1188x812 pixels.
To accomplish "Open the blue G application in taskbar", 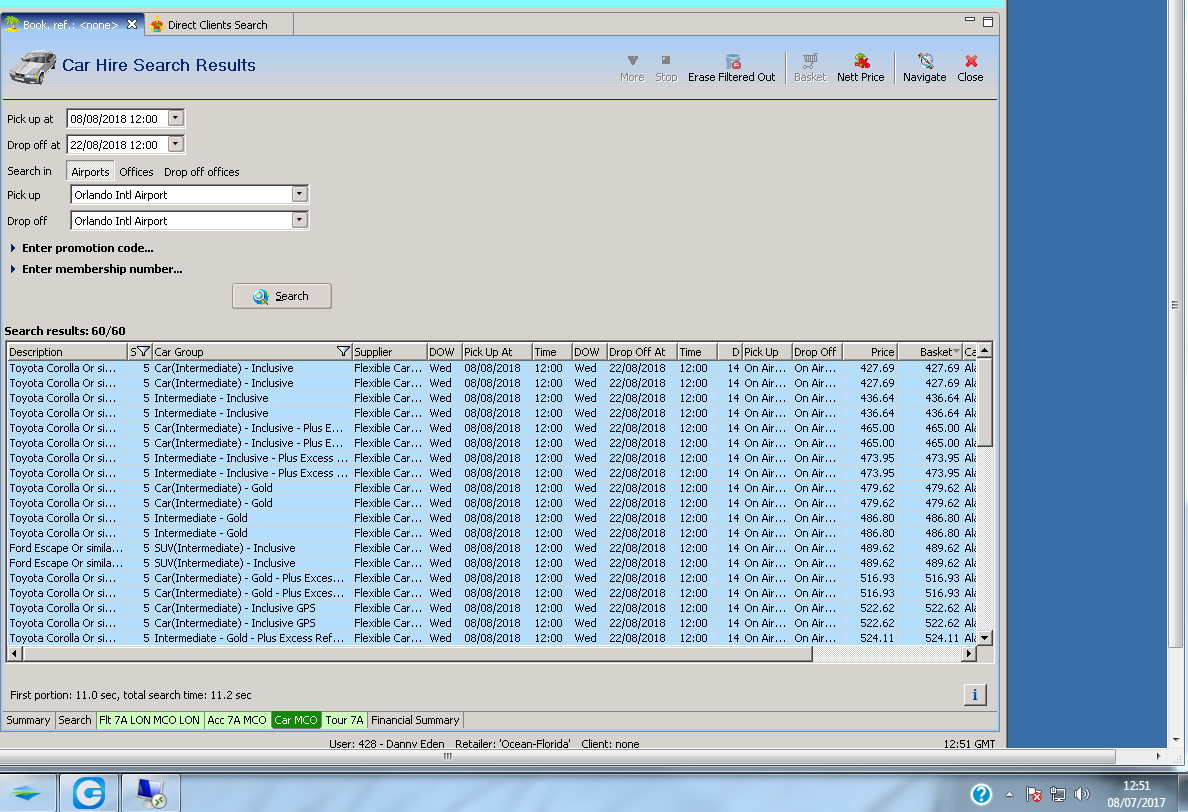I will [89, 793].
